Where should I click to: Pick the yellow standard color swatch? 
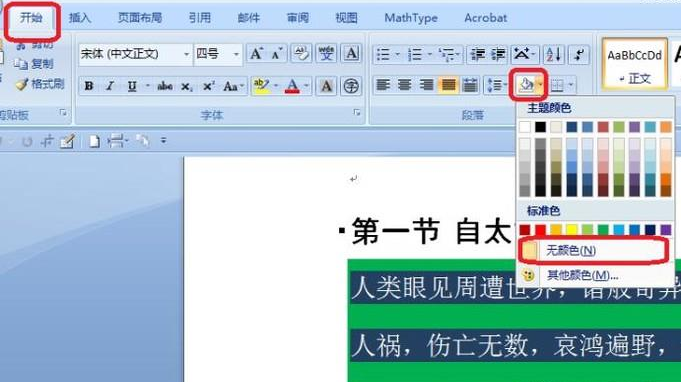coord(572,229)
